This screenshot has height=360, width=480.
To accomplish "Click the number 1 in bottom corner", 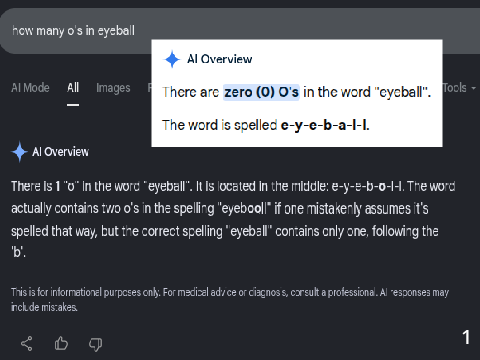I will pyautogui.click(x=466, y=337).
